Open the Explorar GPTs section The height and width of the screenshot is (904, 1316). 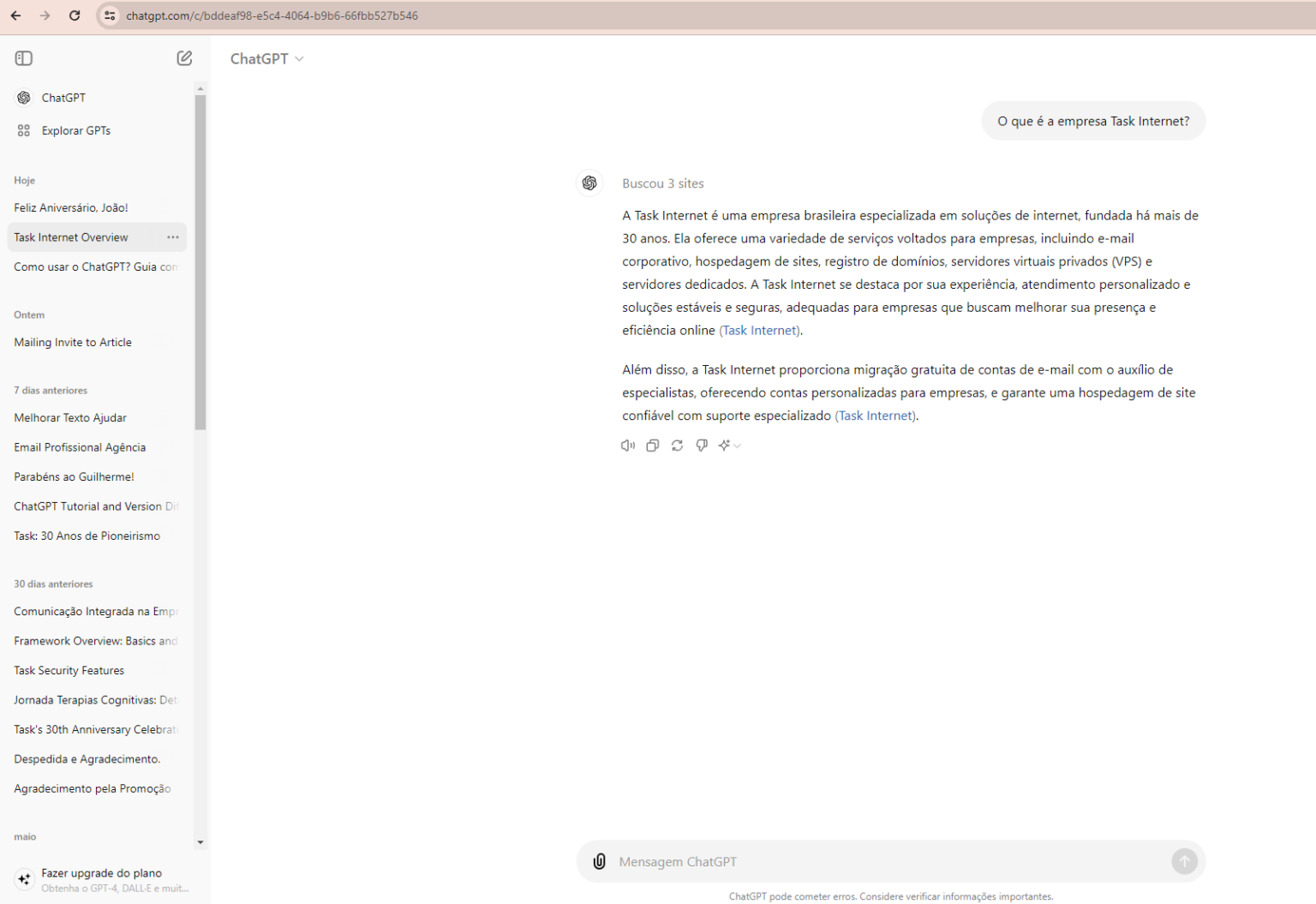pos(76,130)
